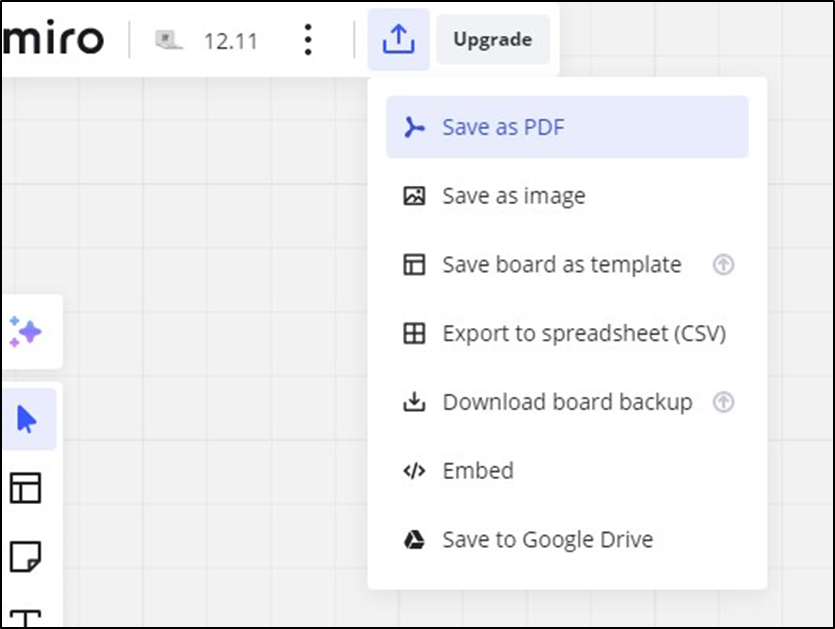Click the export upload arrow icon
The height and width of the screenshot is (629, 835).
[398, 39]
